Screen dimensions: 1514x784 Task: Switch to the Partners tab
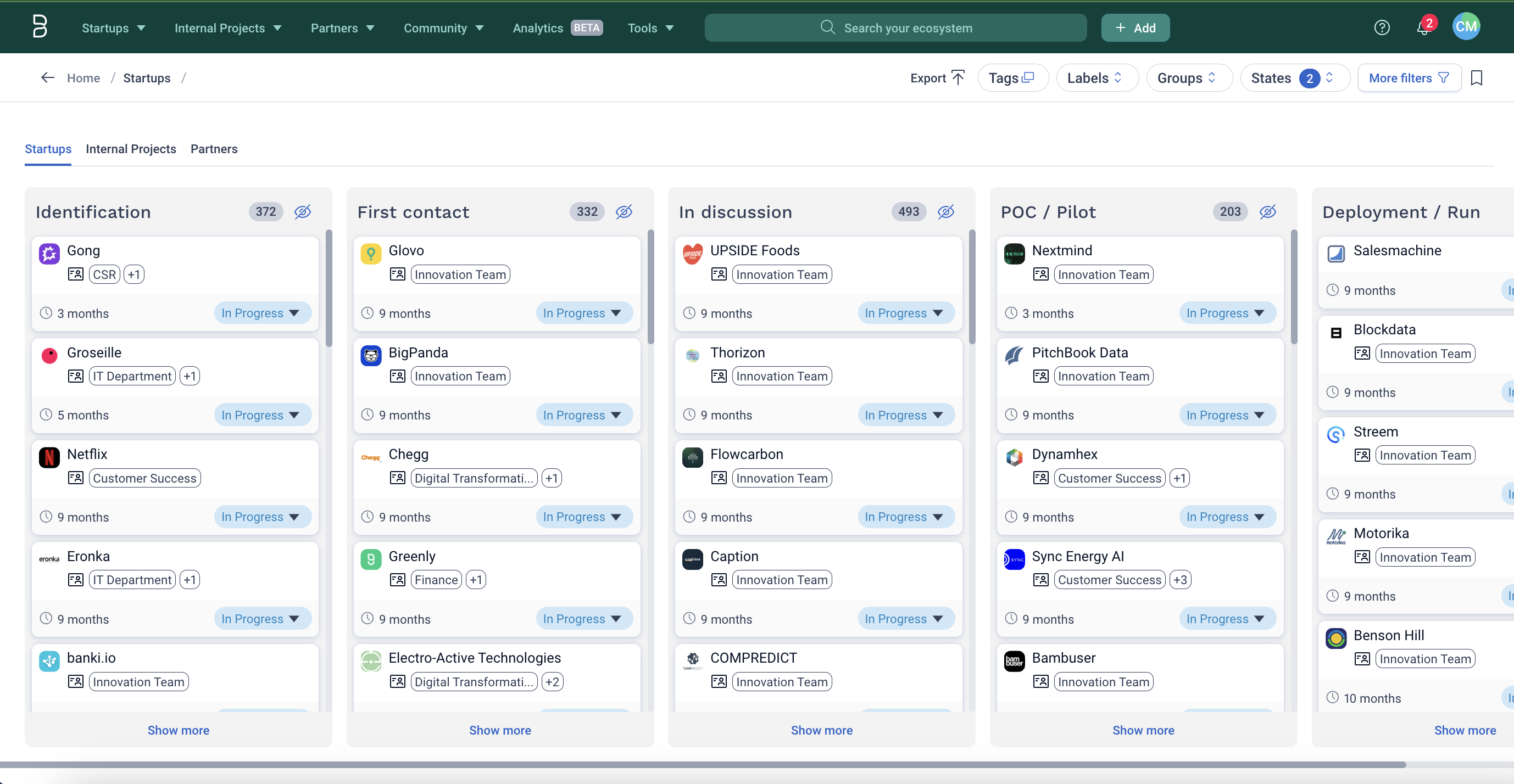point(213,149)
